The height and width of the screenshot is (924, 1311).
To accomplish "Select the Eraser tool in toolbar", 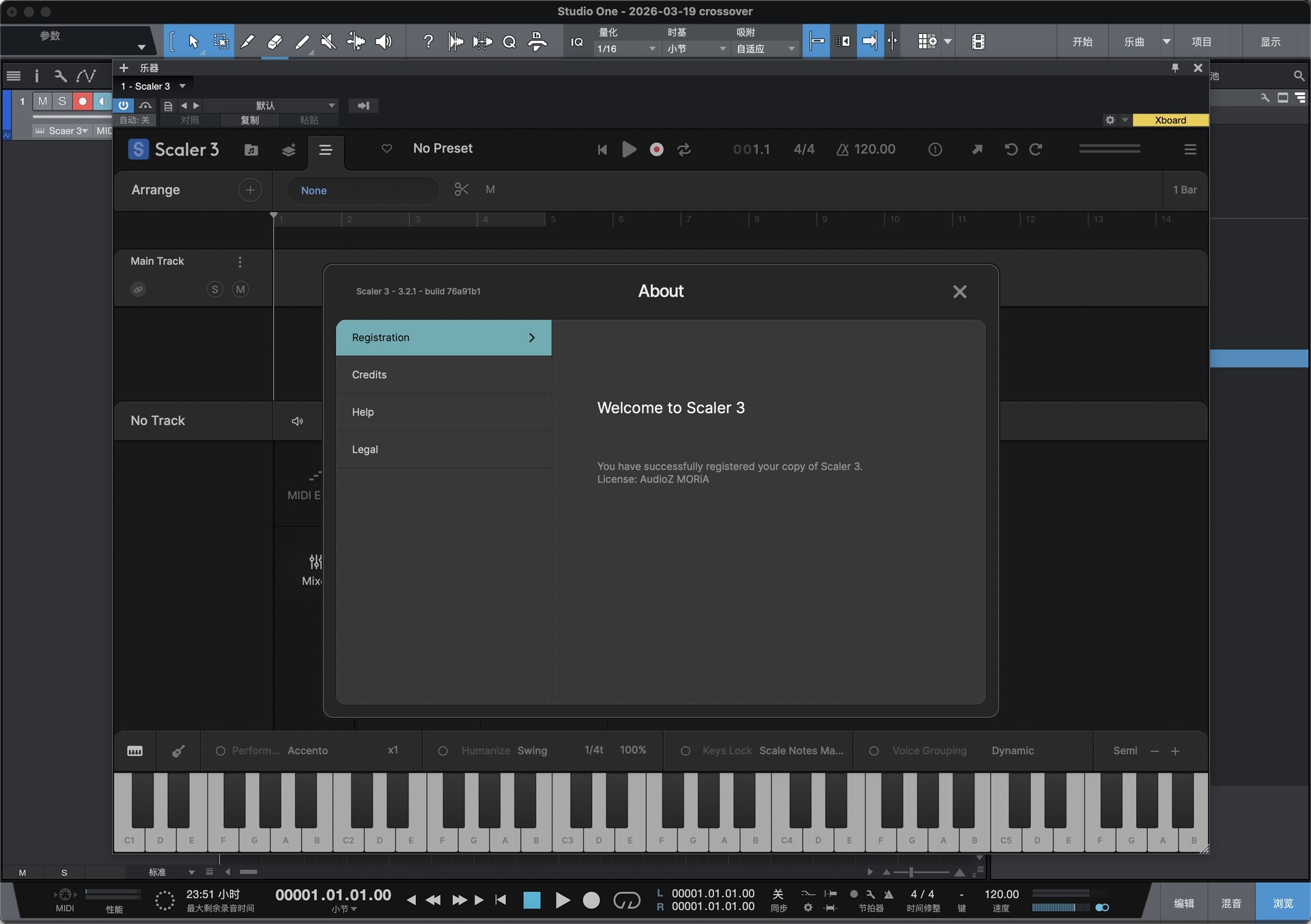I will click(274, 42).
